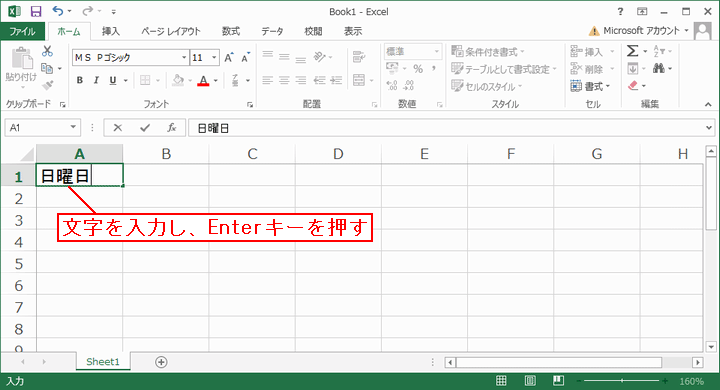Save the workbook with the floppy icon
Screen dimensions: 720x390
tap(36, 11)
